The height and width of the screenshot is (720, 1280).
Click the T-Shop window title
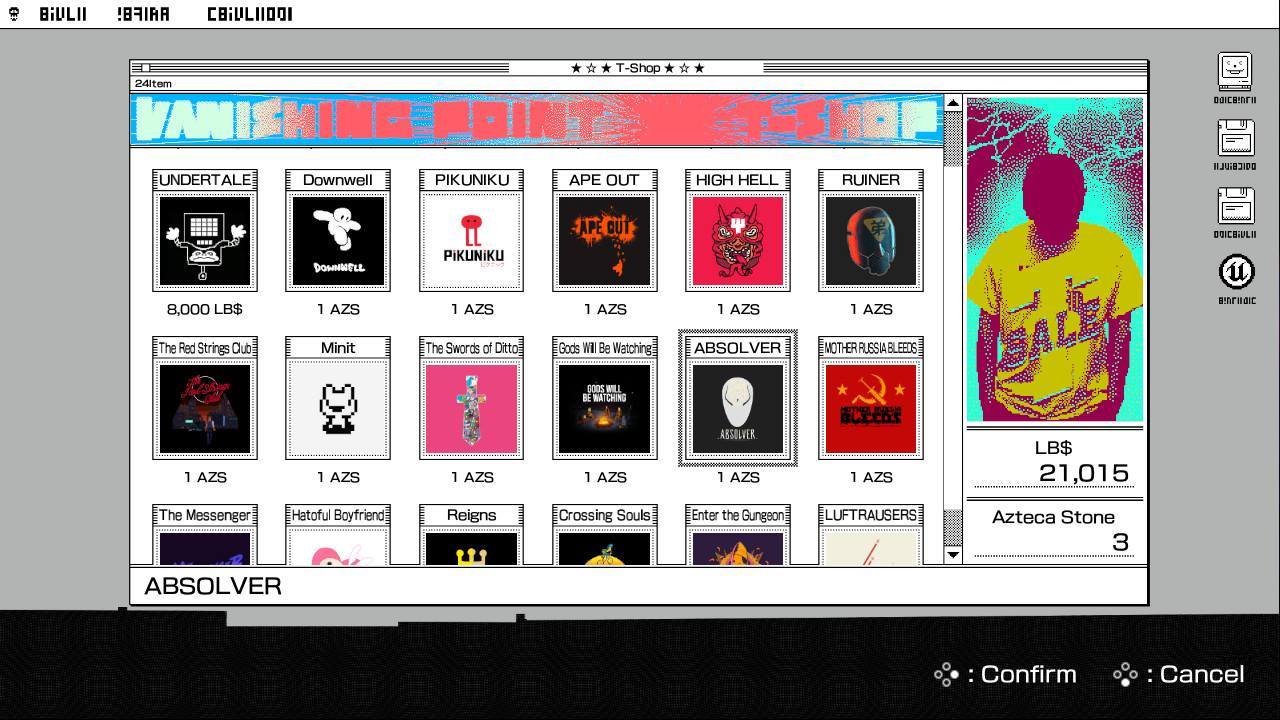637,68
